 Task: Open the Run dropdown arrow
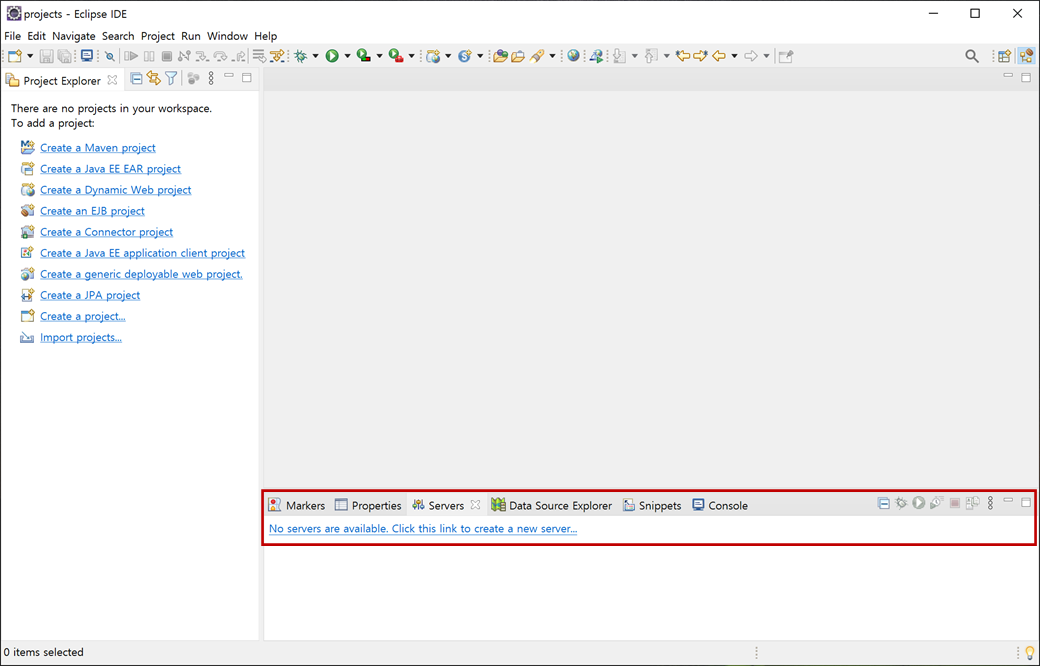[347, 56]
